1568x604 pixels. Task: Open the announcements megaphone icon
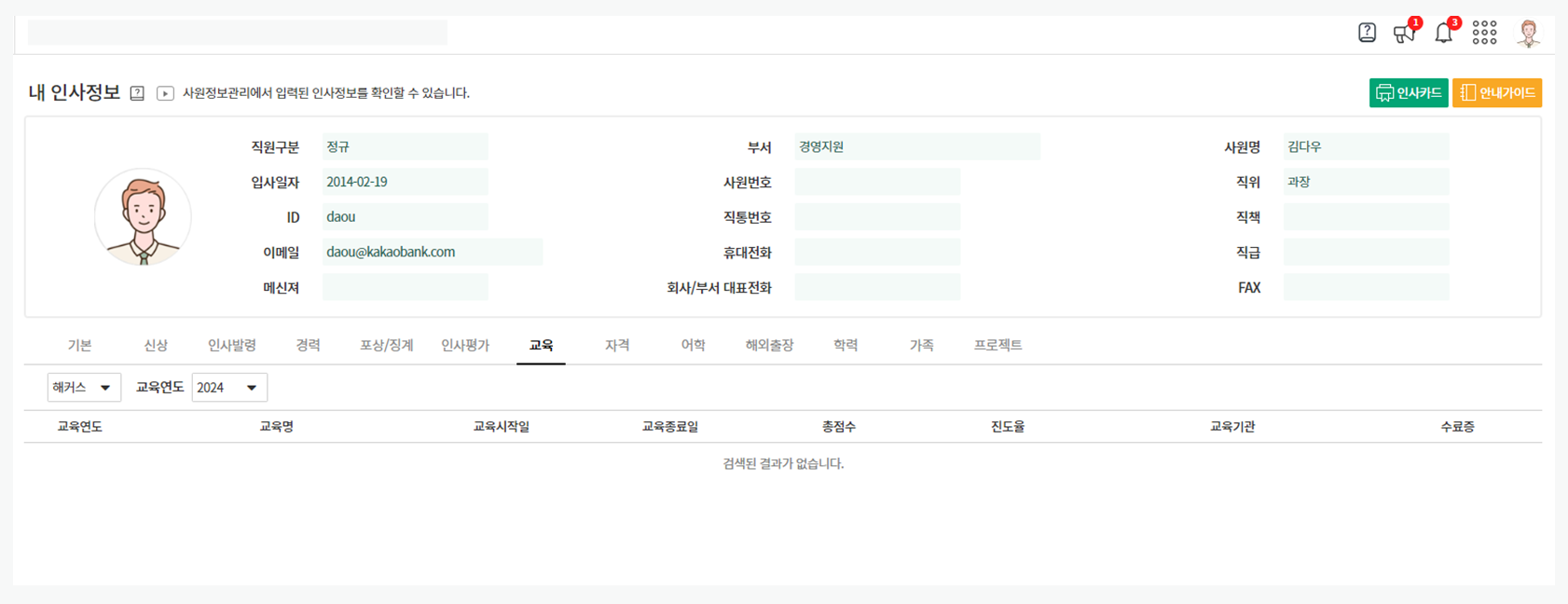tap(1404, 34)
